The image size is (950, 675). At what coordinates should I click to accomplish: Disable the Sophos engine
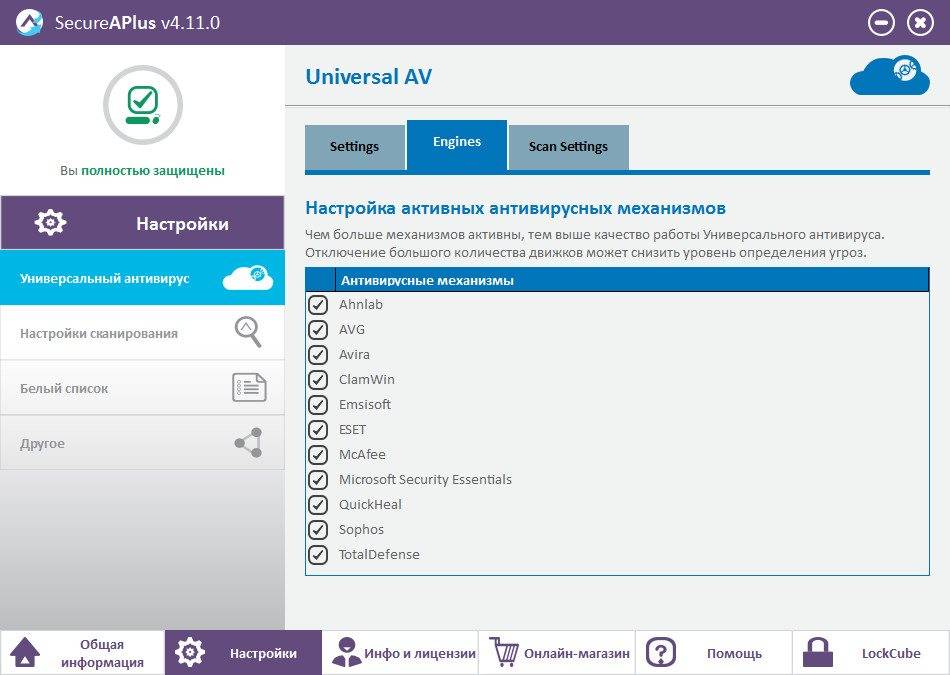[x=318, y=529]
